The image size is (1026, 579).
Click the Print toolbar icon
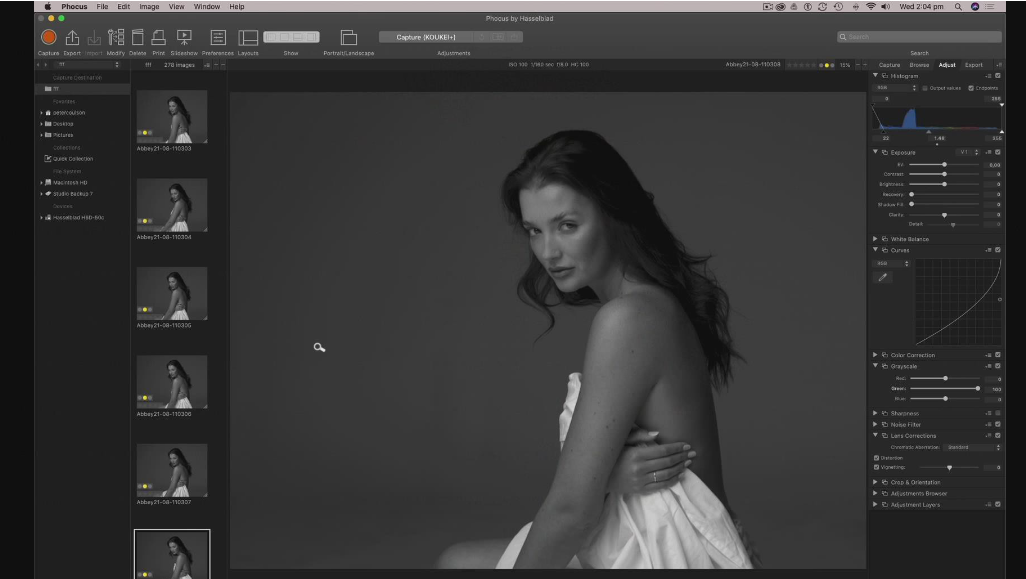pyautogui.click(x=158, y=38)
